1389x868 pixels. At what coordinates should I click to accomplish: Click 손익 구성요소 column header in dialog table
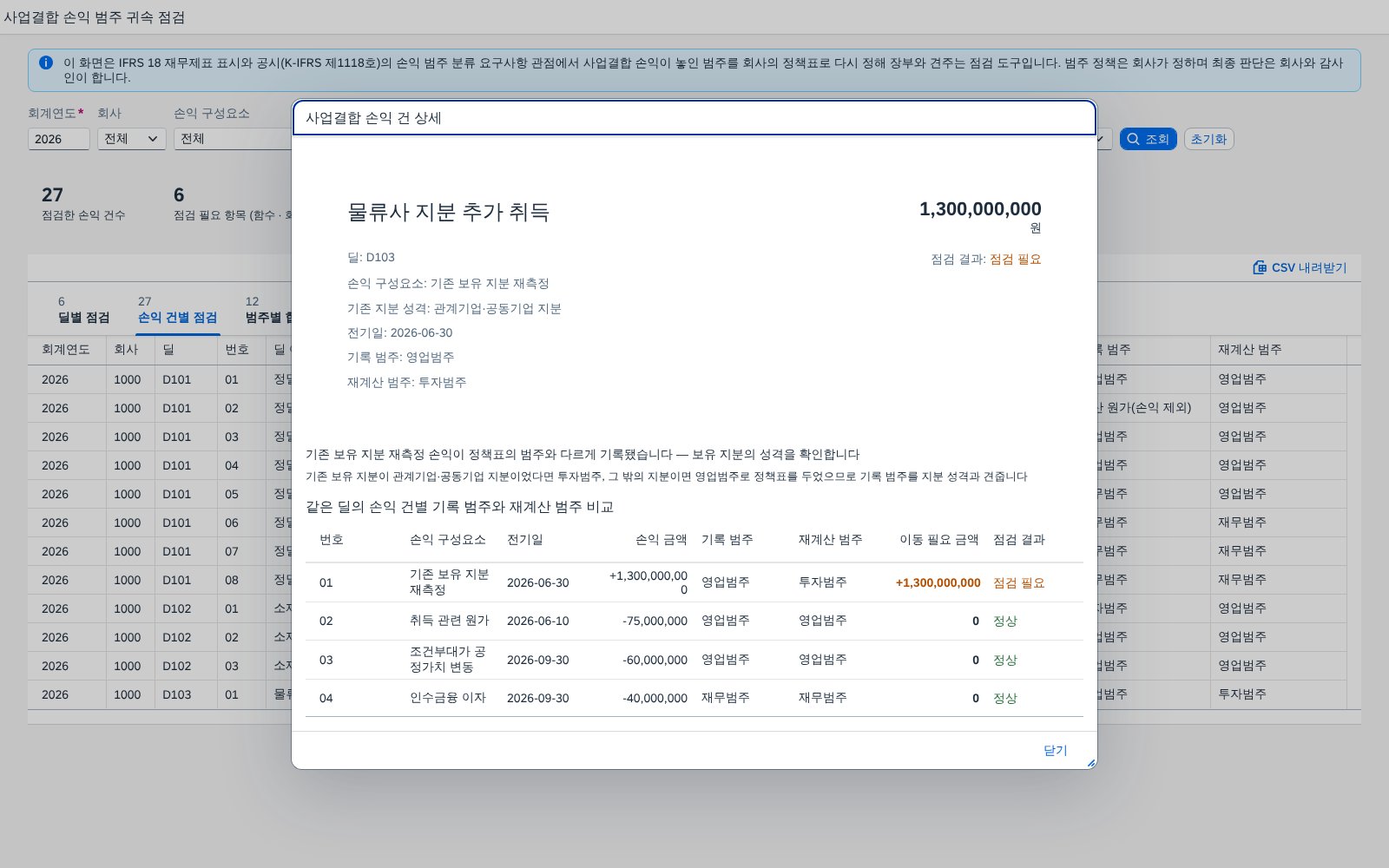pyautogui.click(x=447, y=540)
